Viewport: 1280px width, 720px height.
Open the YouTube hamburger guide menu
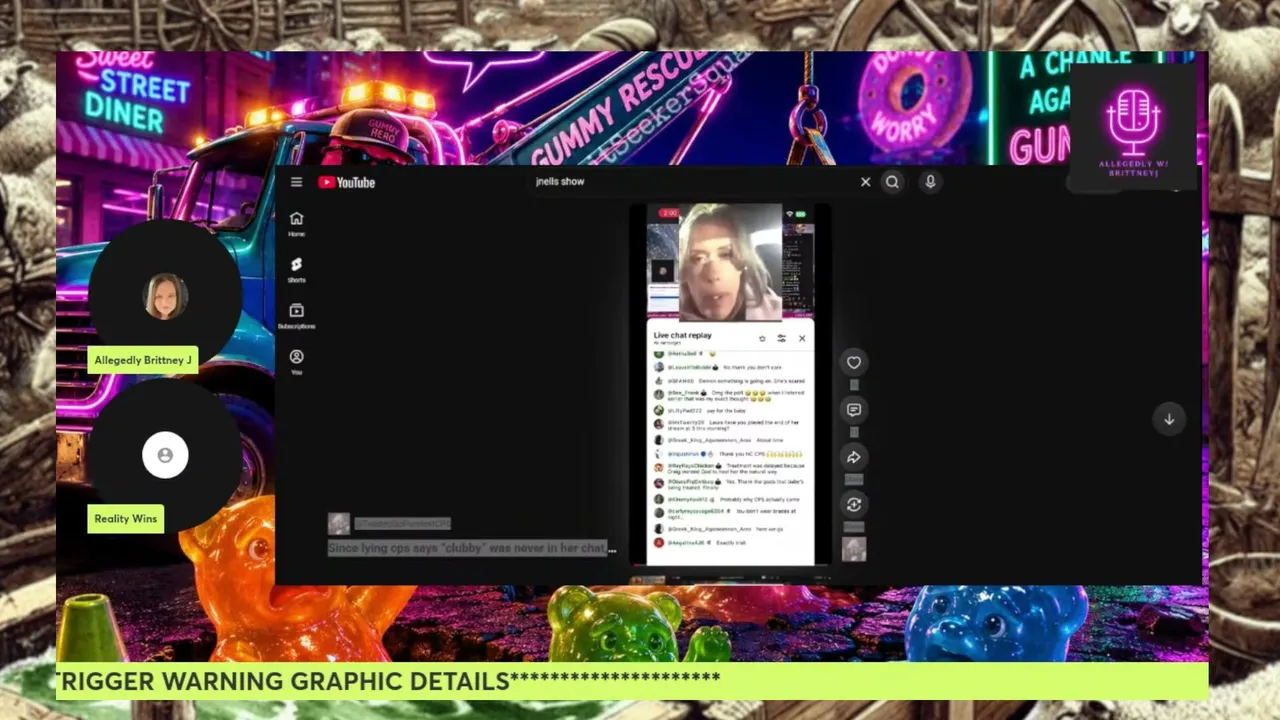(296, 182)
